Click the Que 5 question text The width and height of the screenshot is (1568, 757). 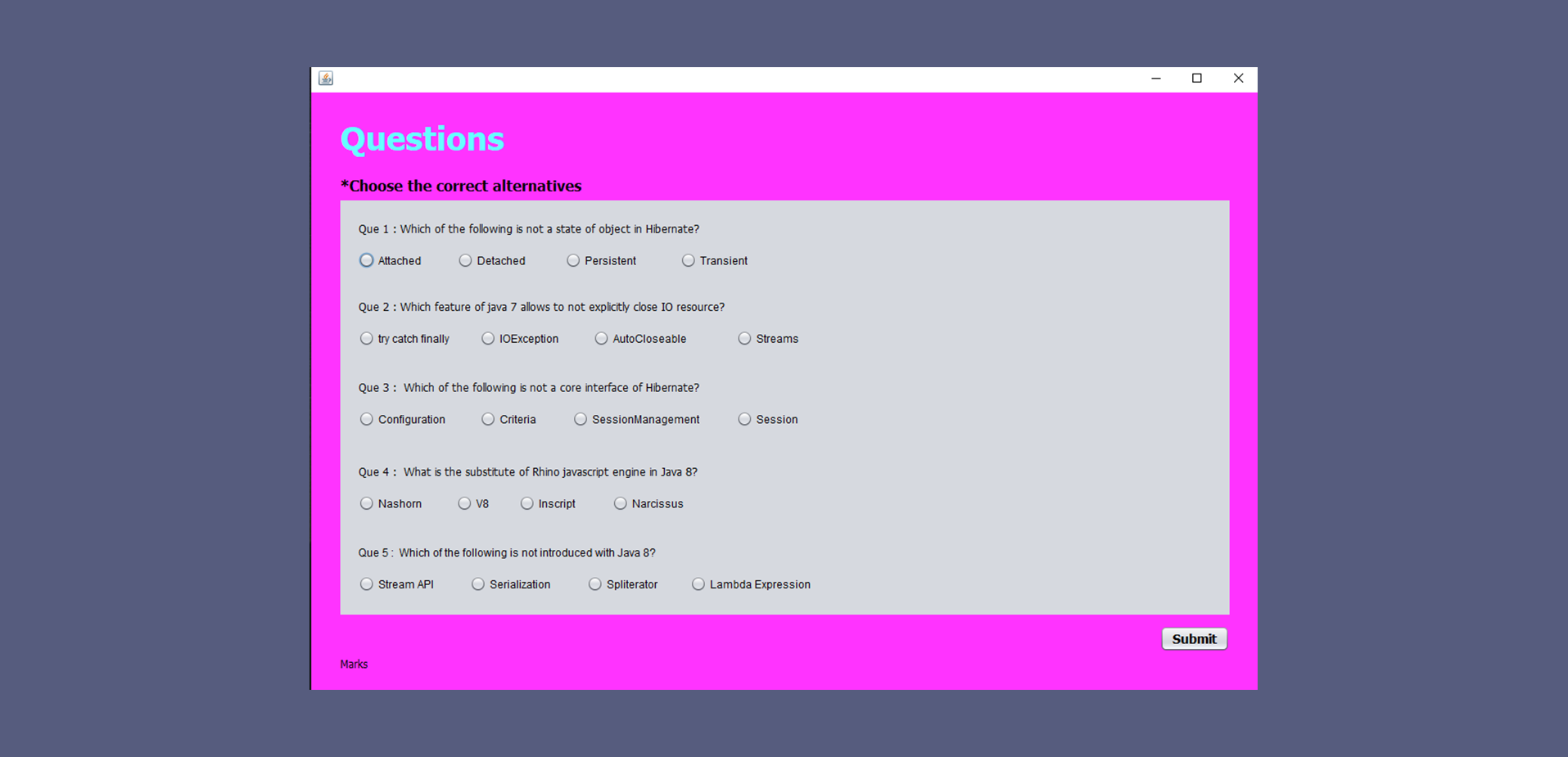click(507, 553)
